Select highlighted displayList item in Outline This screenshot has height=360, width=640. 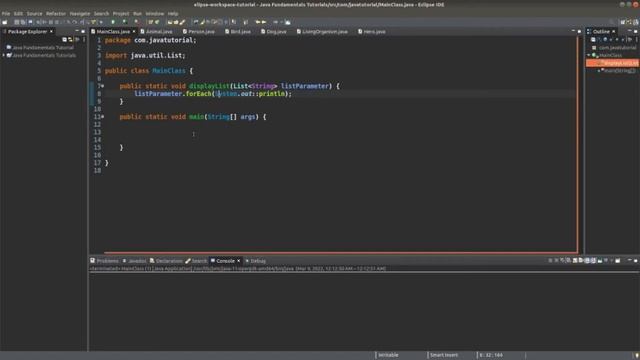pyautogui.click(x=612, y=63)
